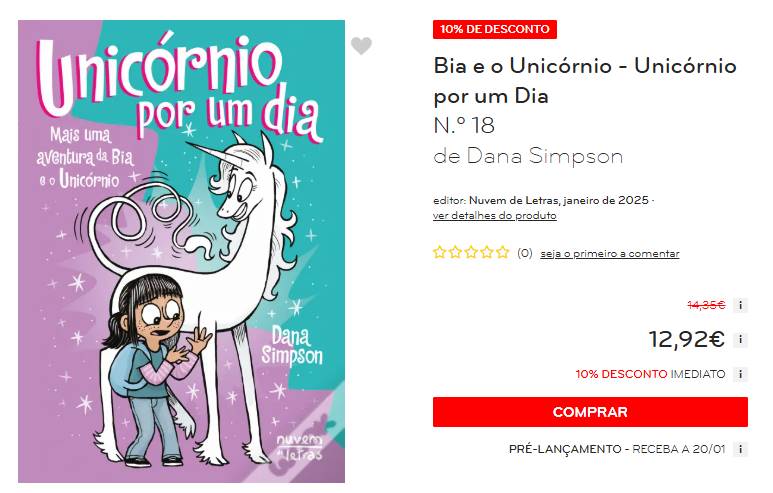Click the COMPRAR button
The width and height of the screenshot is (773, 493).
(x=590, y=412)
